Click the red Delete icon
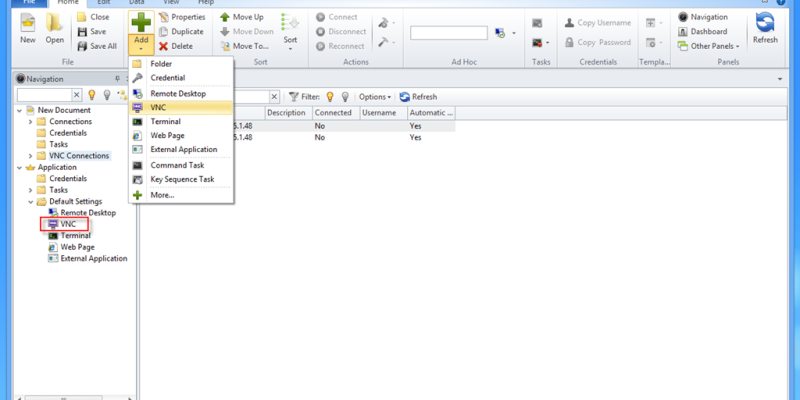The width and height of the screenshot is (800, 400). click(x=164, y=46)
